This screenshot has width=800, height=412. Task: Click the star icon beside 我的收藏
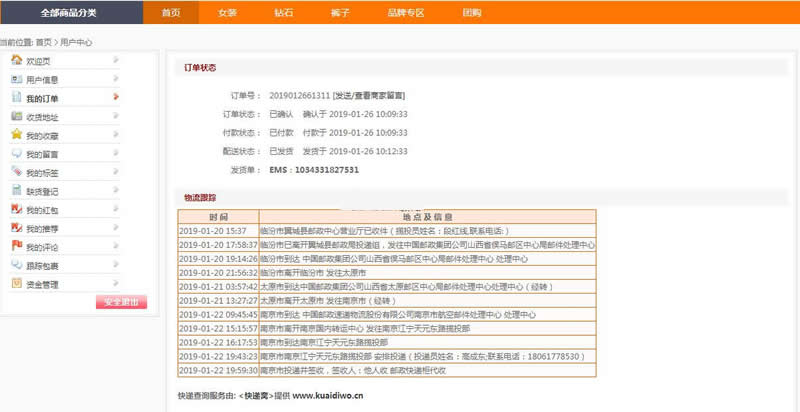pos(16,134)
